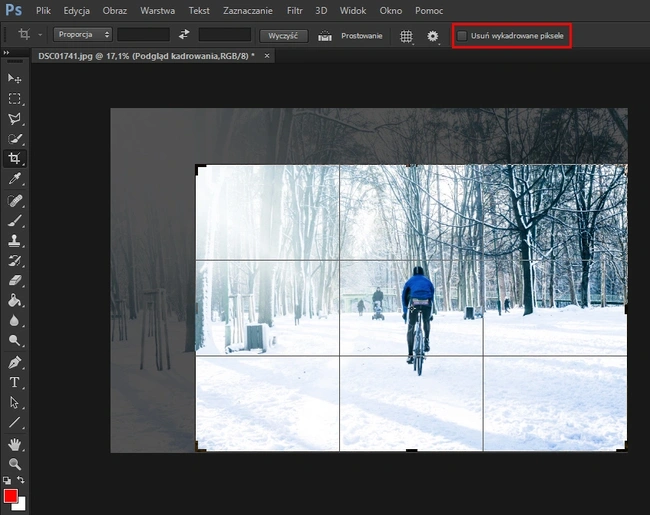This screenshot has height=515, width=650.
Task: Open the Filtr menu
Action: click(294, 11)
